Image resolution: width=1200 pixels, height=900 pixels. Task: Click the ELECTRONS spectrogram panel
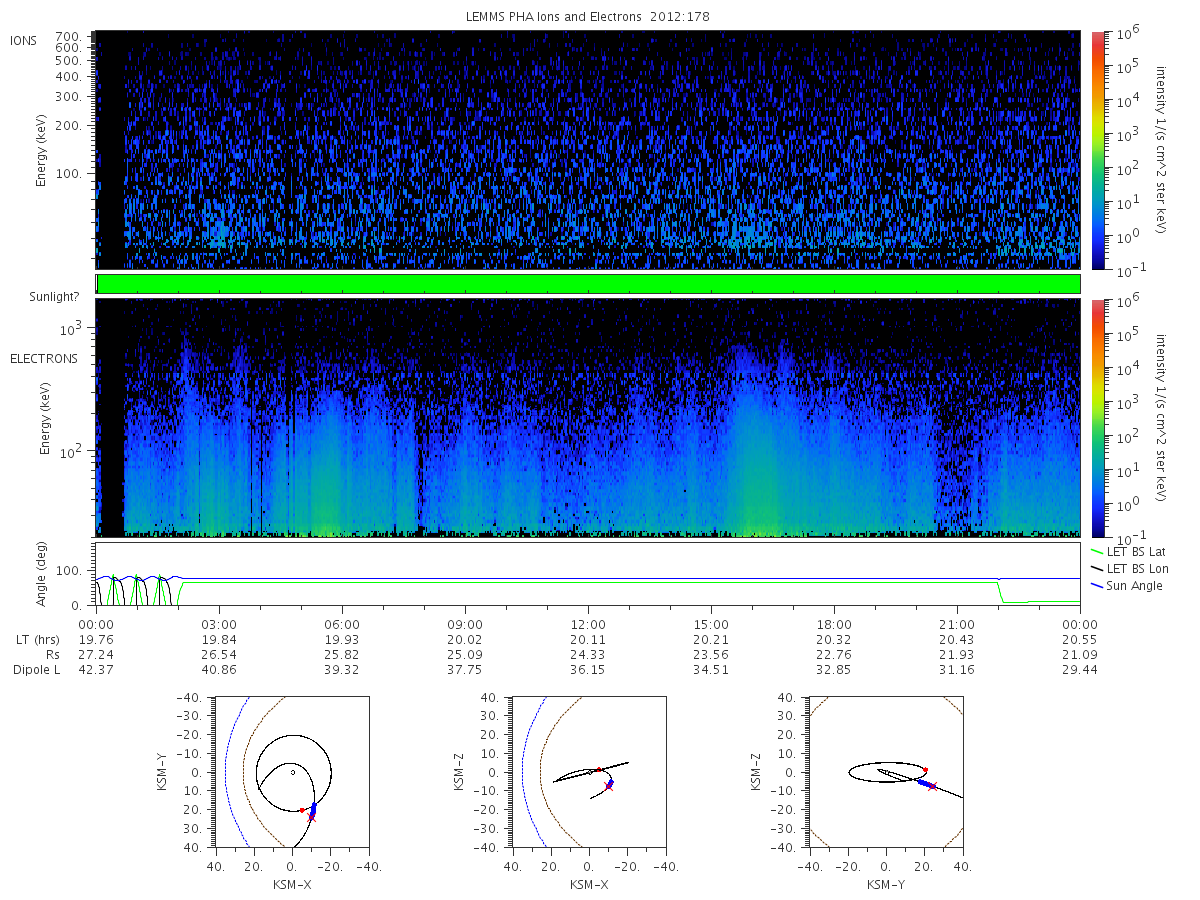pyautogui.click(x=588, y=417)
